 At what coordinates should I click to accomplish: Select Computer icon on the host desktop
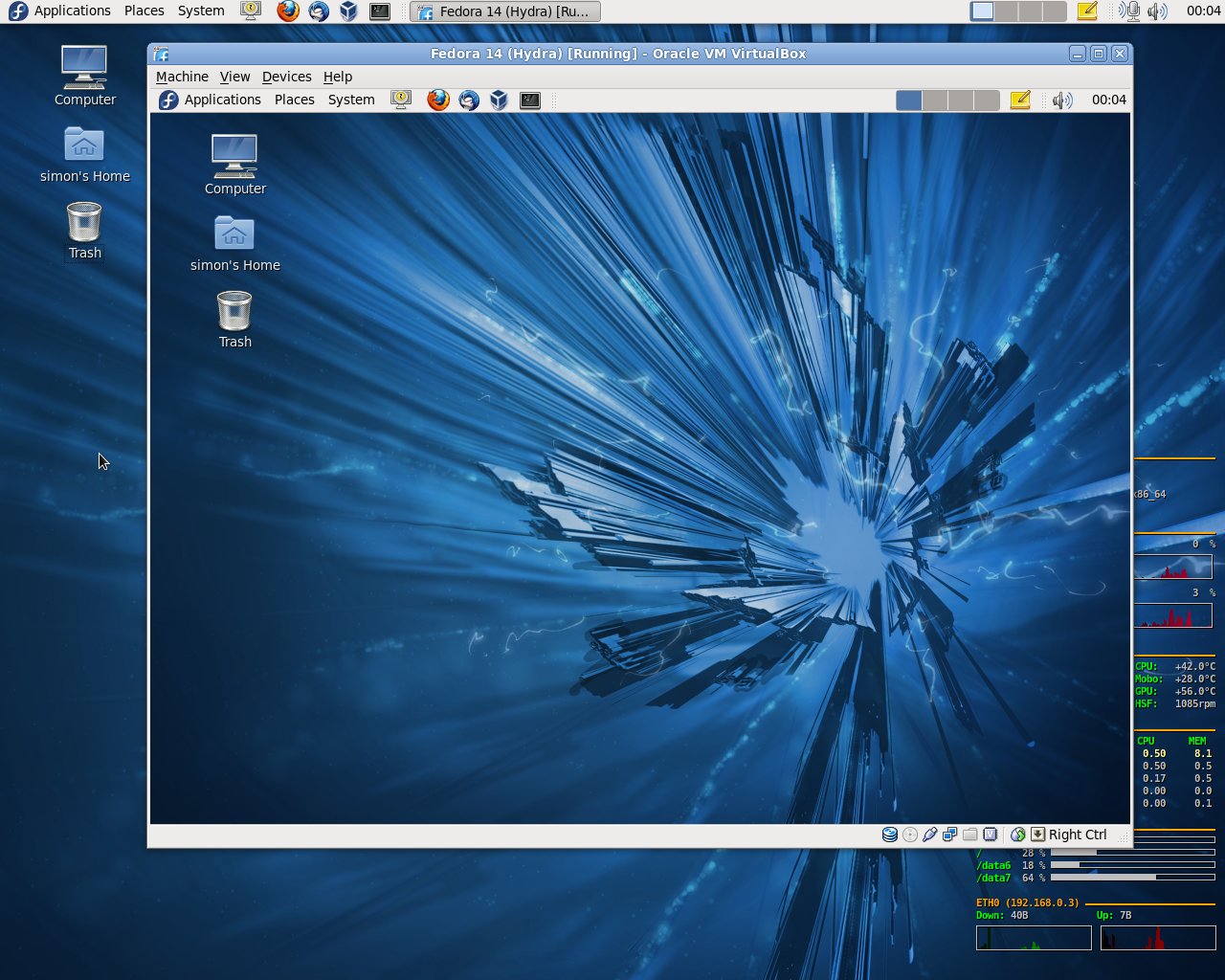(84, 76)
